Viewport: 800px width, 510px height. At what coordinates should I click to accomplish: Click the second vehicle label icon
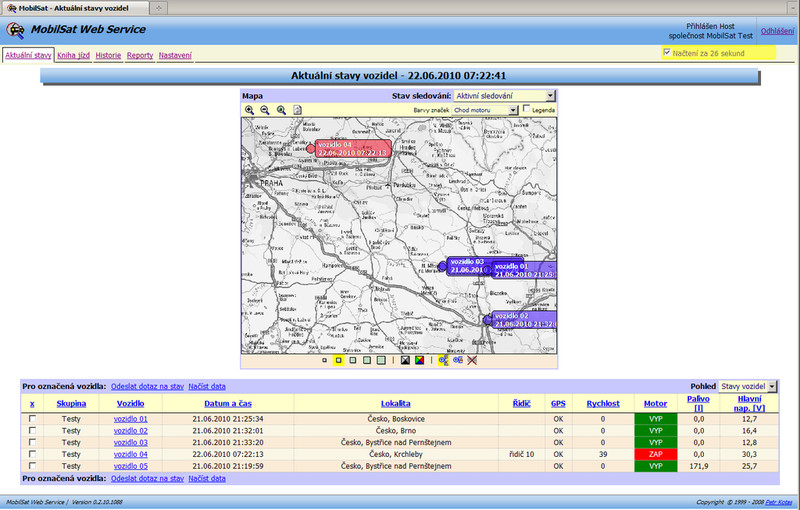coord(458,361)
